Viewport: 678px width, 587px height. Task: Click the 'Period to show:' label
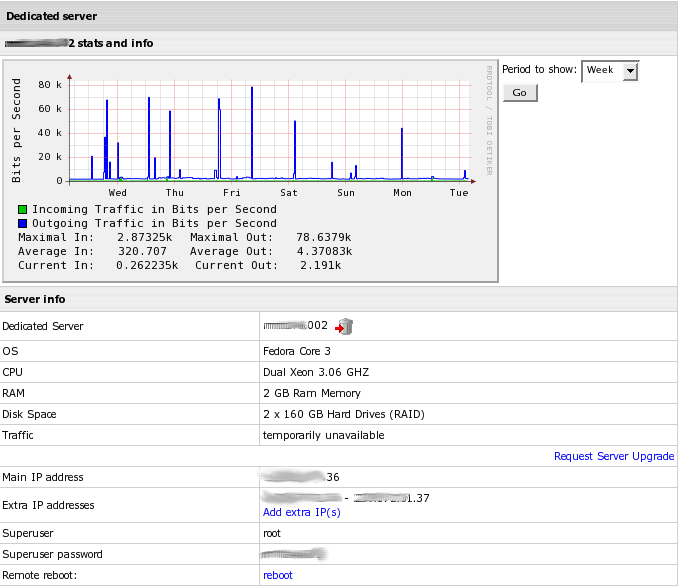[x=539, y=69]
